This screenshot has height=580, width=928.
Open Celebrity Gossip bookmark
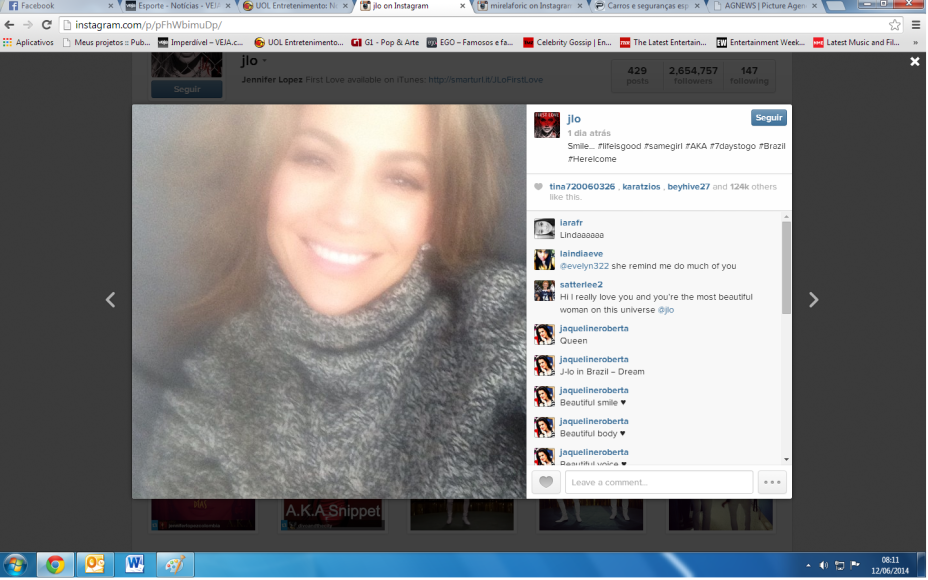point(567,43)
